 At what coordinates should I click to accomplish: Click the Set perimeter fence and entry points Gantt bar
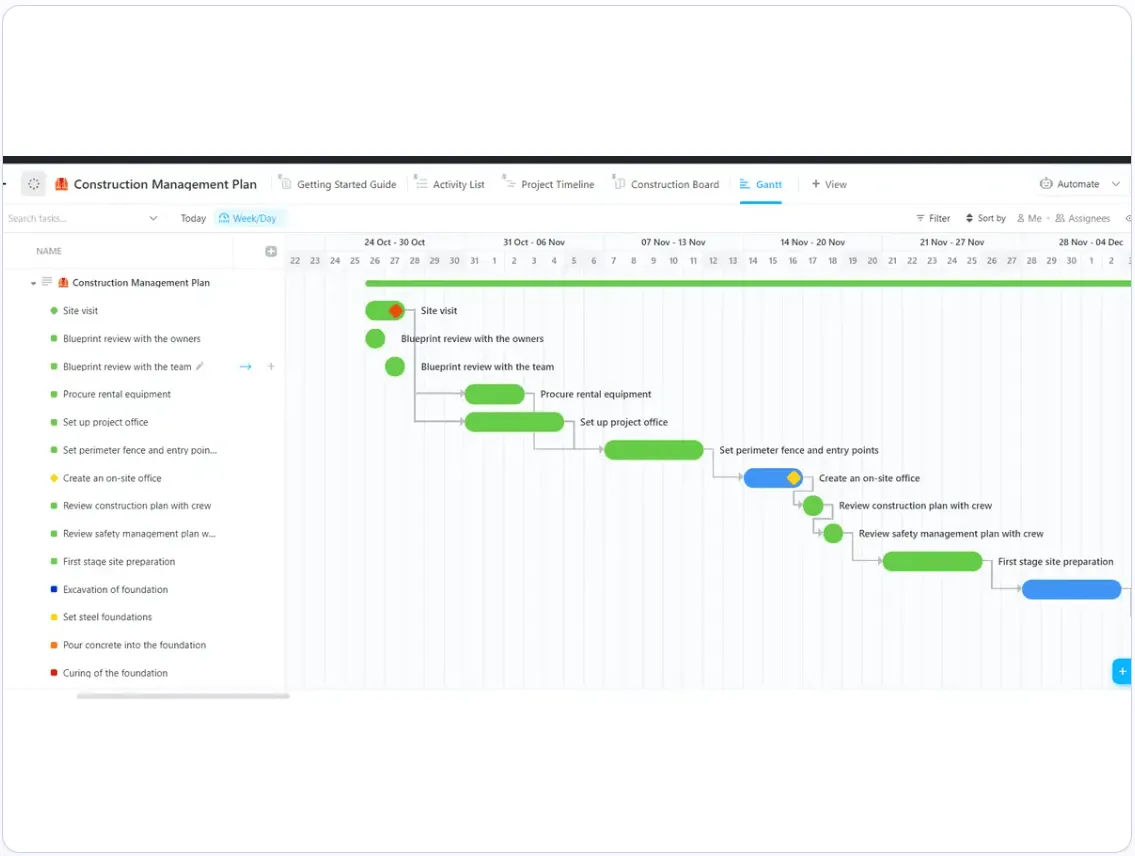[x=654, y=450]
